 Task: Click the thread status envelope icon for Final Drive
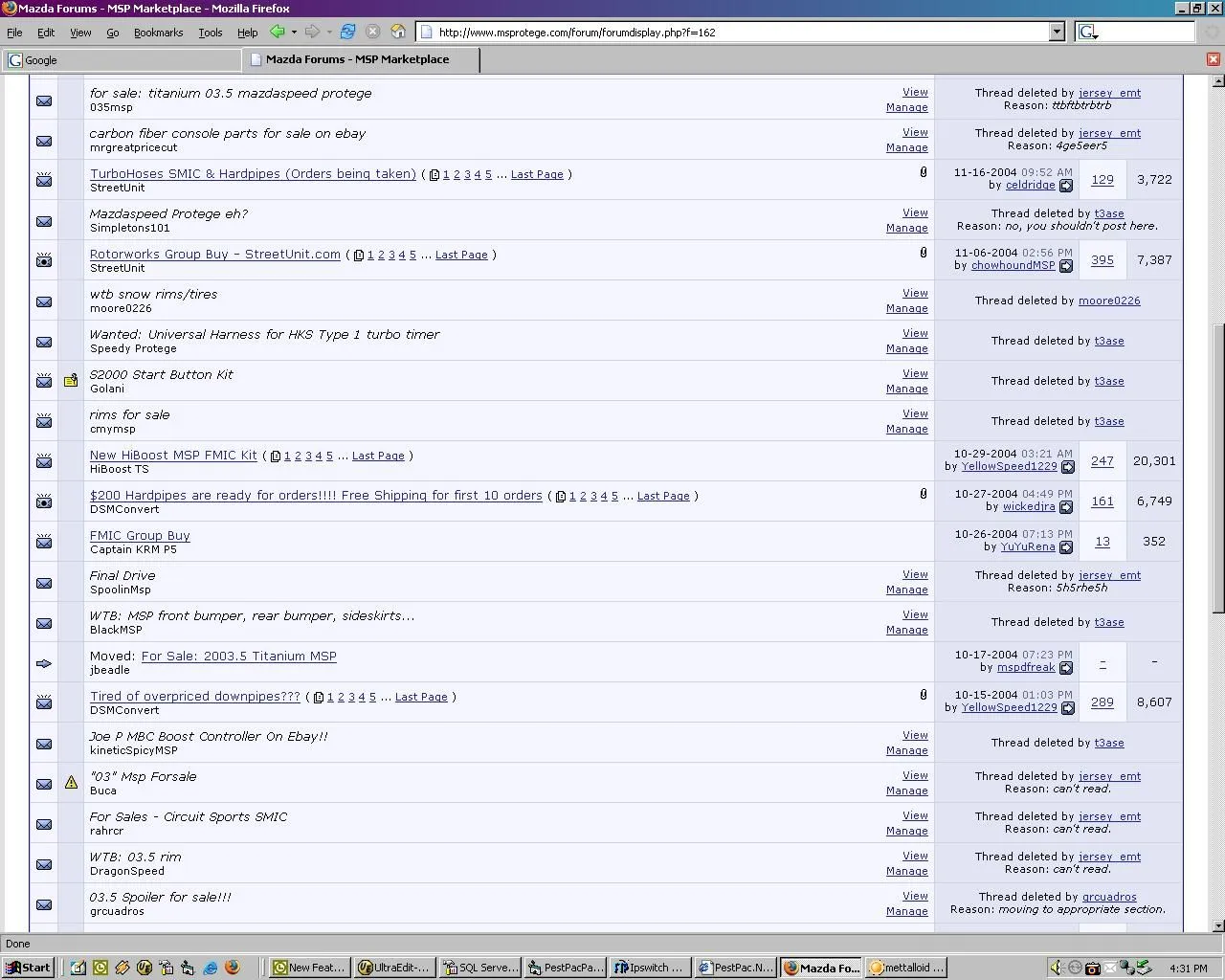(44, 583)
